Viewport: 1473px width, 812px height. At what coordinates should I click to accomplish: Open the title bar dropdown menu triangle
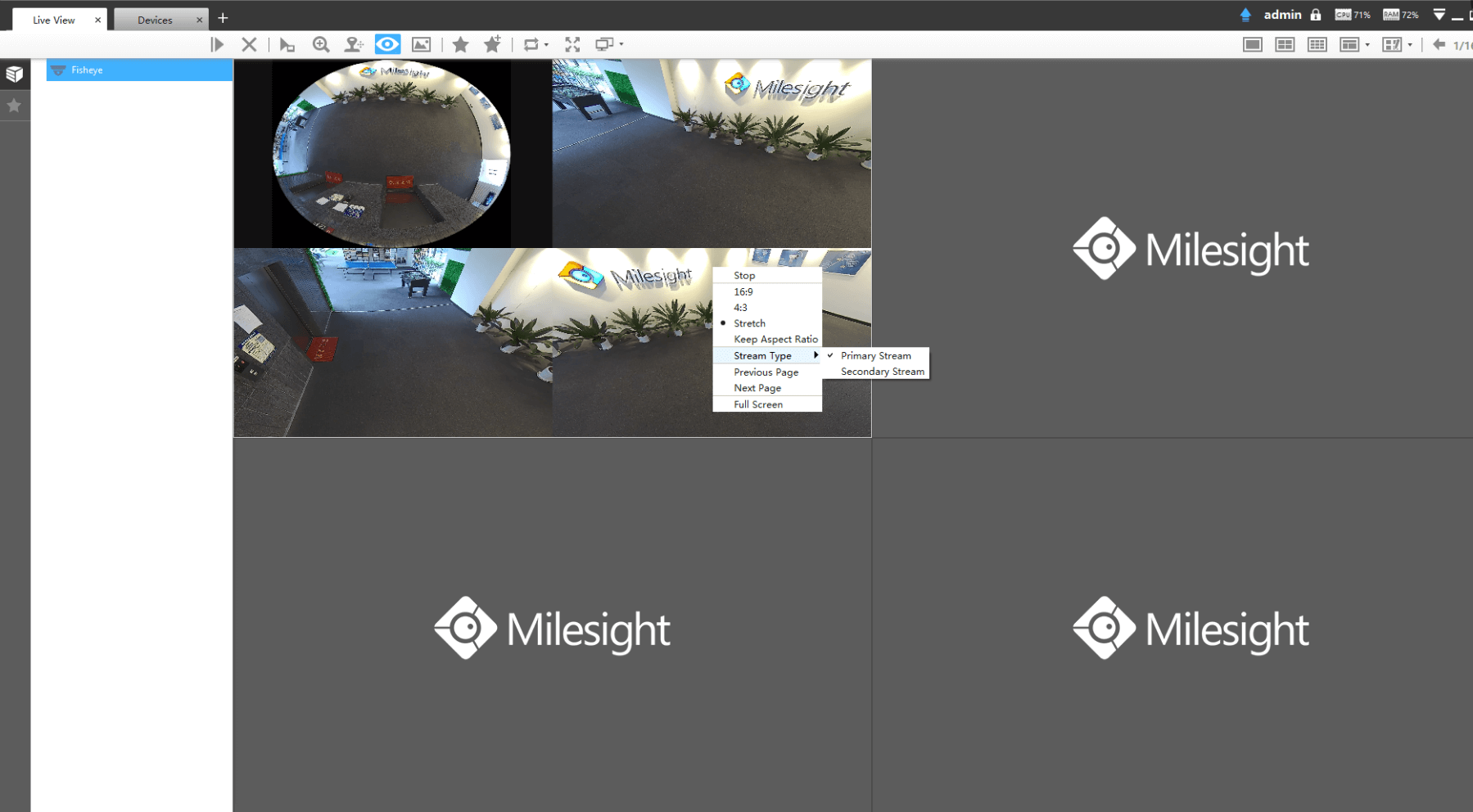[1439, 15]
